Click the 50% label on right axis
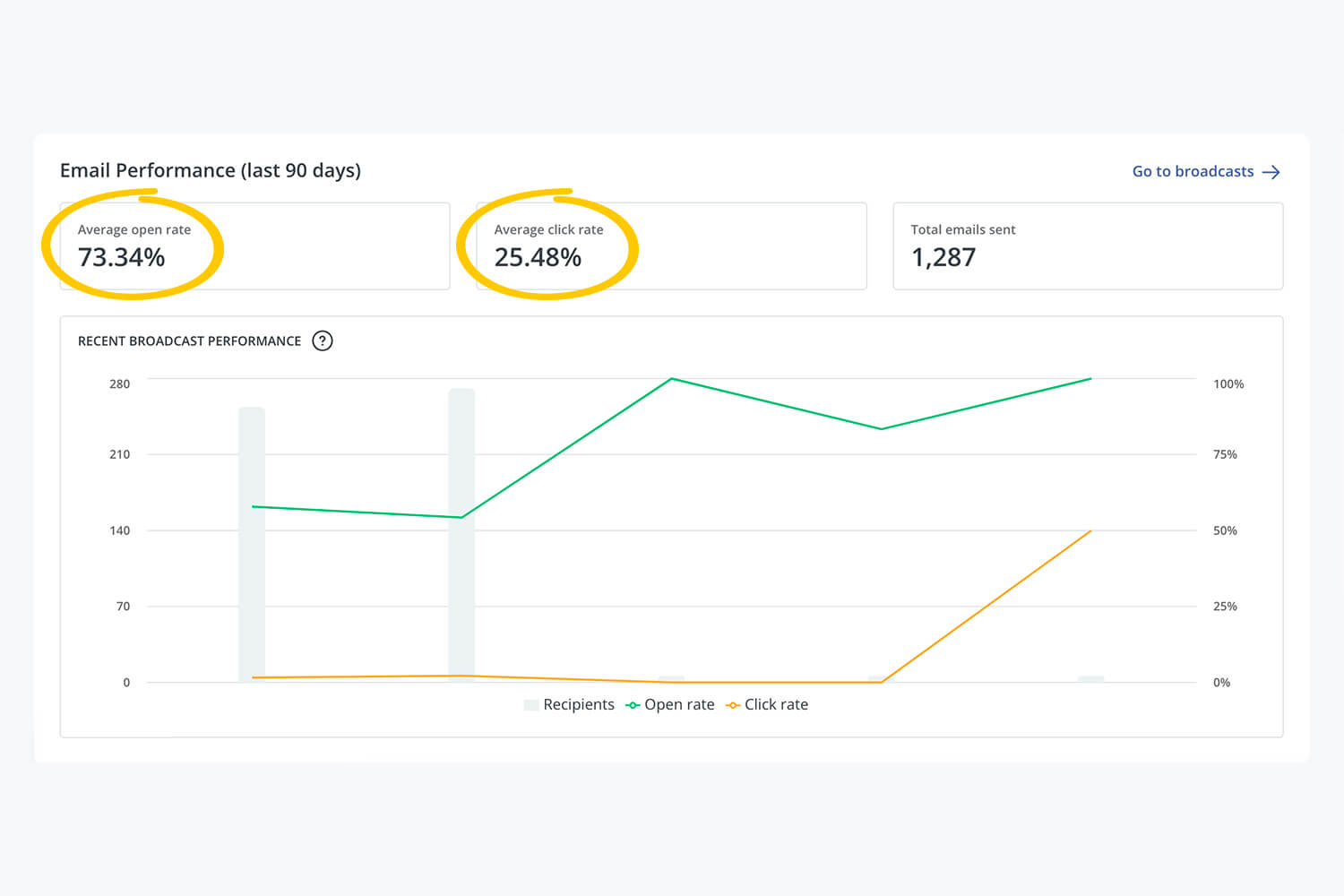 (x=1225, y=530)
